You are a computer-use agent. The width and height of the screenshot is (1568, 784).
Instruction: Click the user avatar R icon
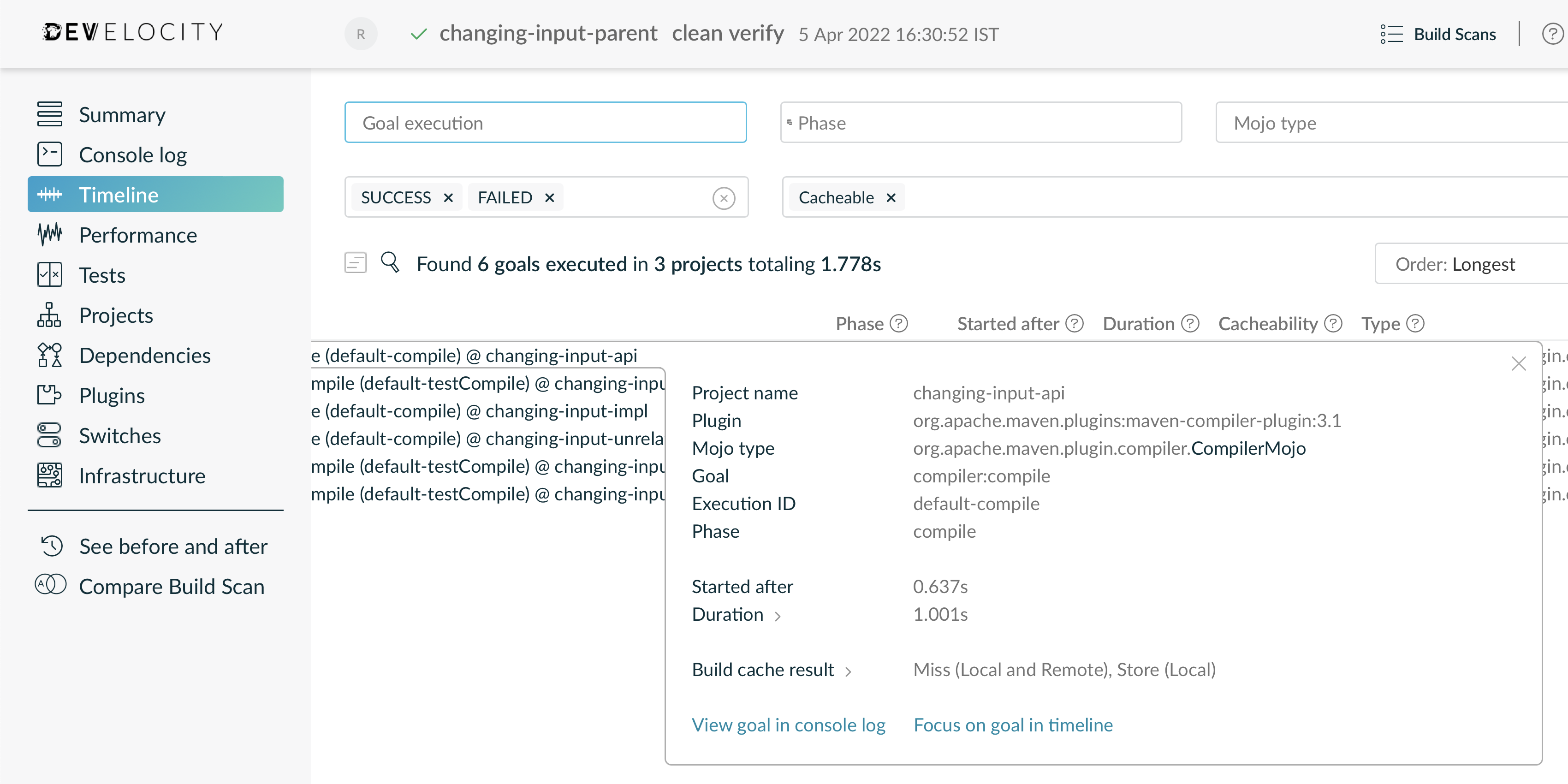tap(361, 34)
